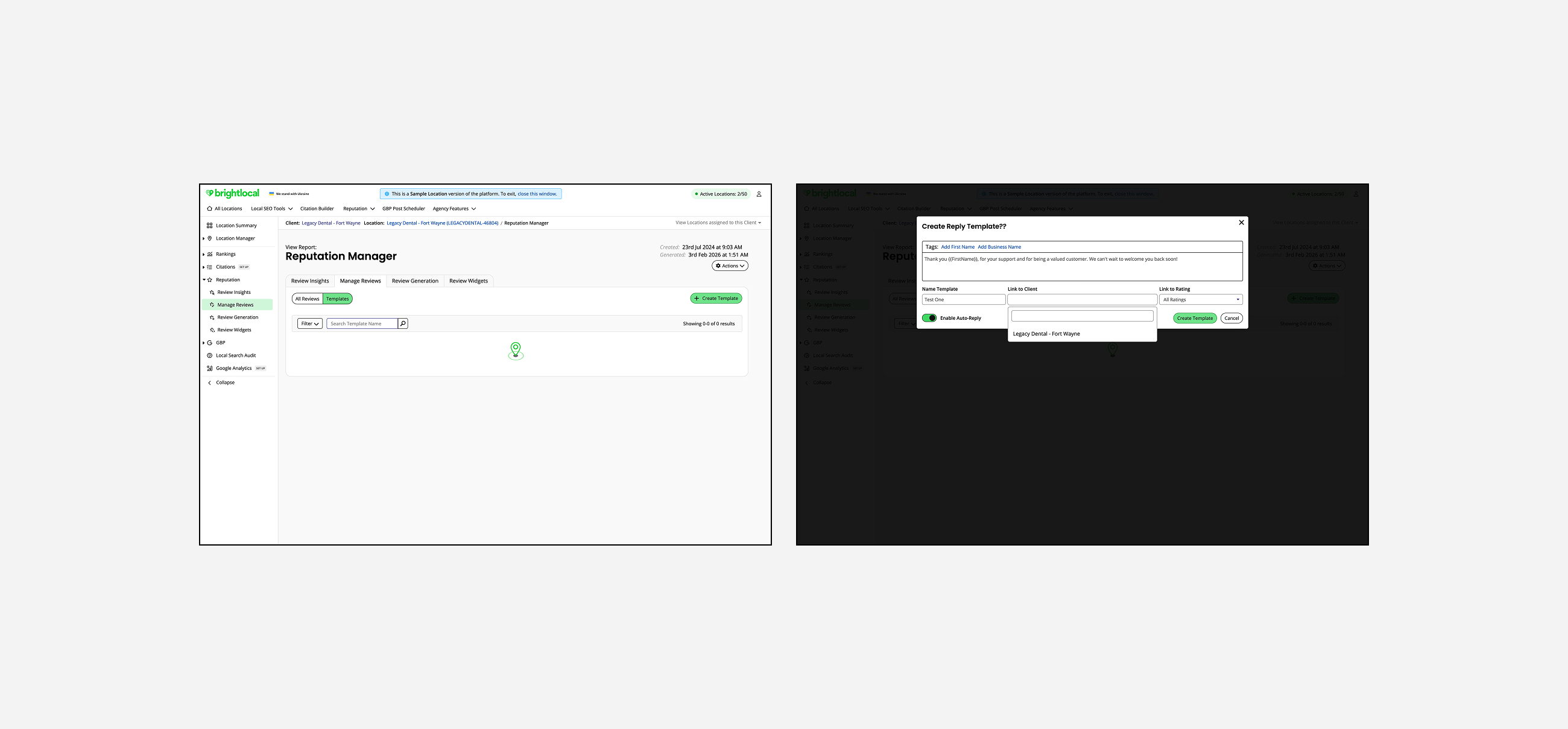Open the user account icon in the left screen
Screen dimensions: 1568x729
759,194
